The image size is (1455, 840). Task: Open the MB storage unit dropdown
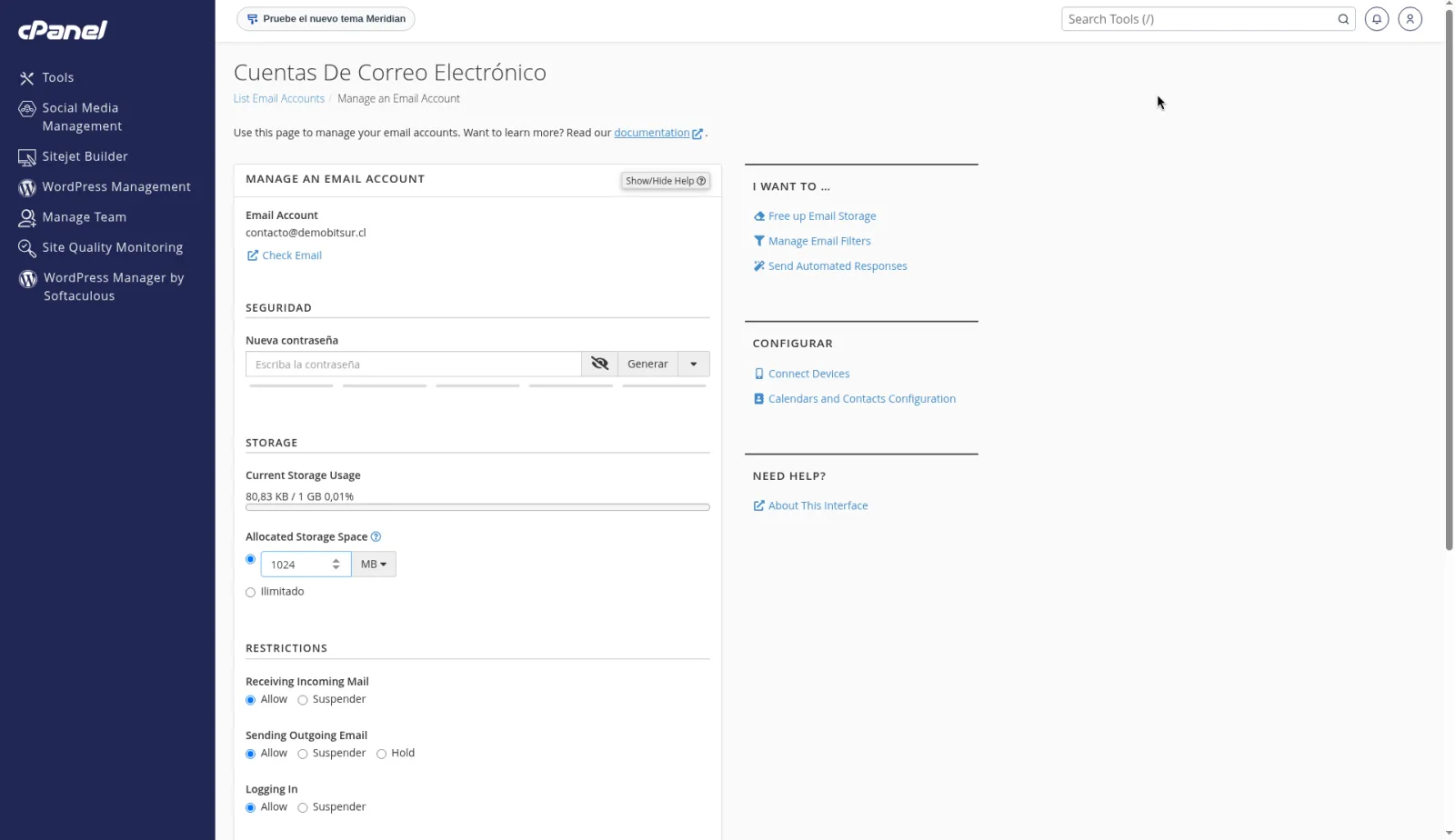374,565
